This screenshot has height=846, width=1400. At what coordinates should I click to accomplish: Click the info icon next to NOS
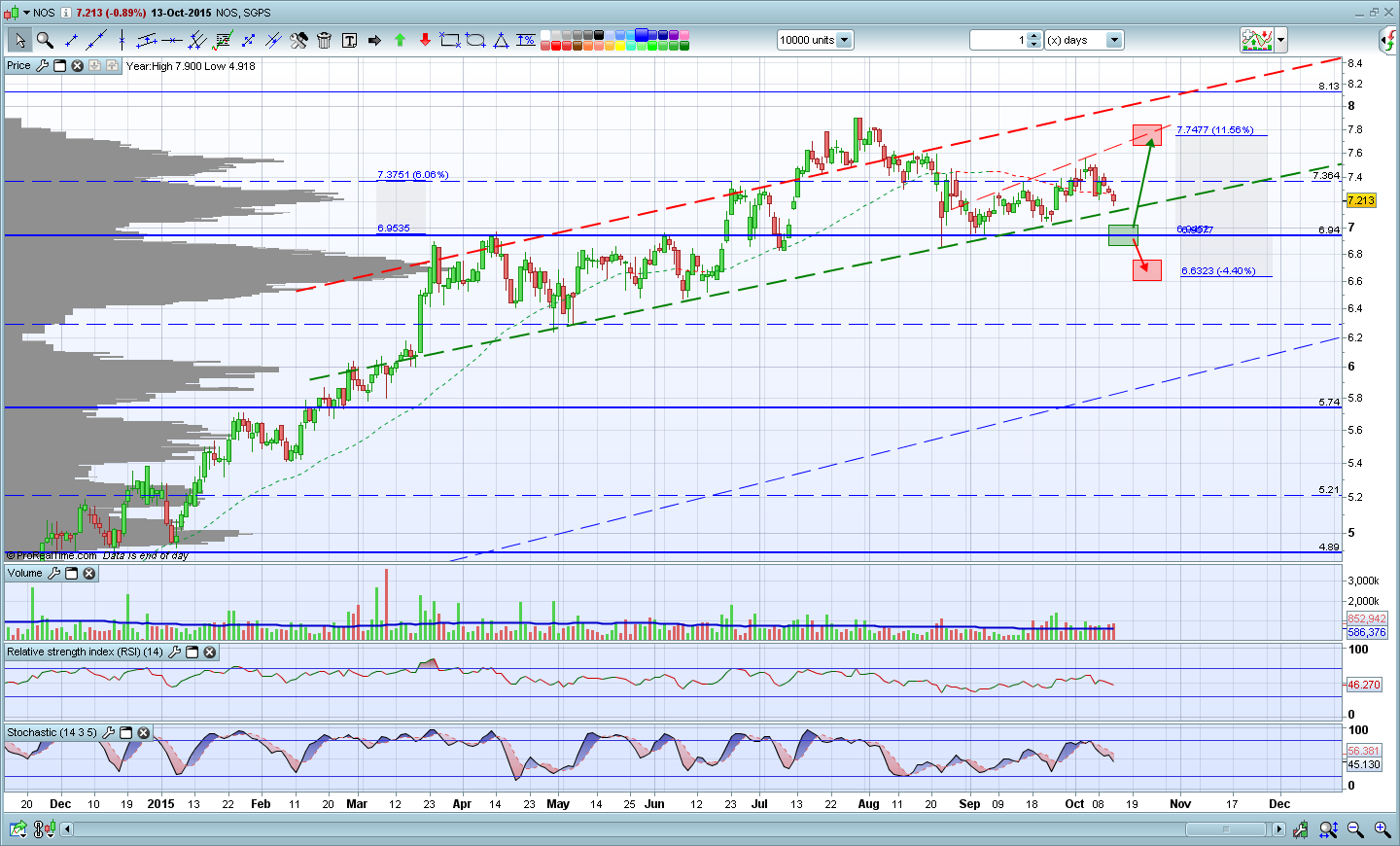[65, 13]
